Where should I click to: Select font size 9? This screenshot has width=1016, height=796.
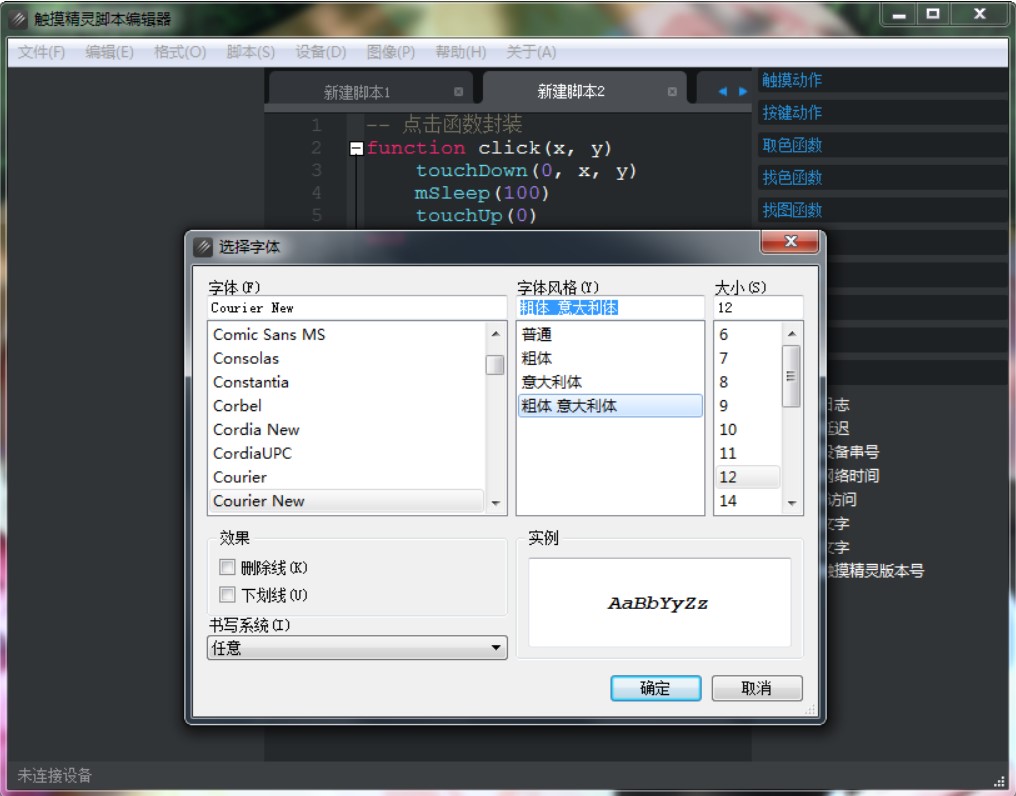point(748,406)
